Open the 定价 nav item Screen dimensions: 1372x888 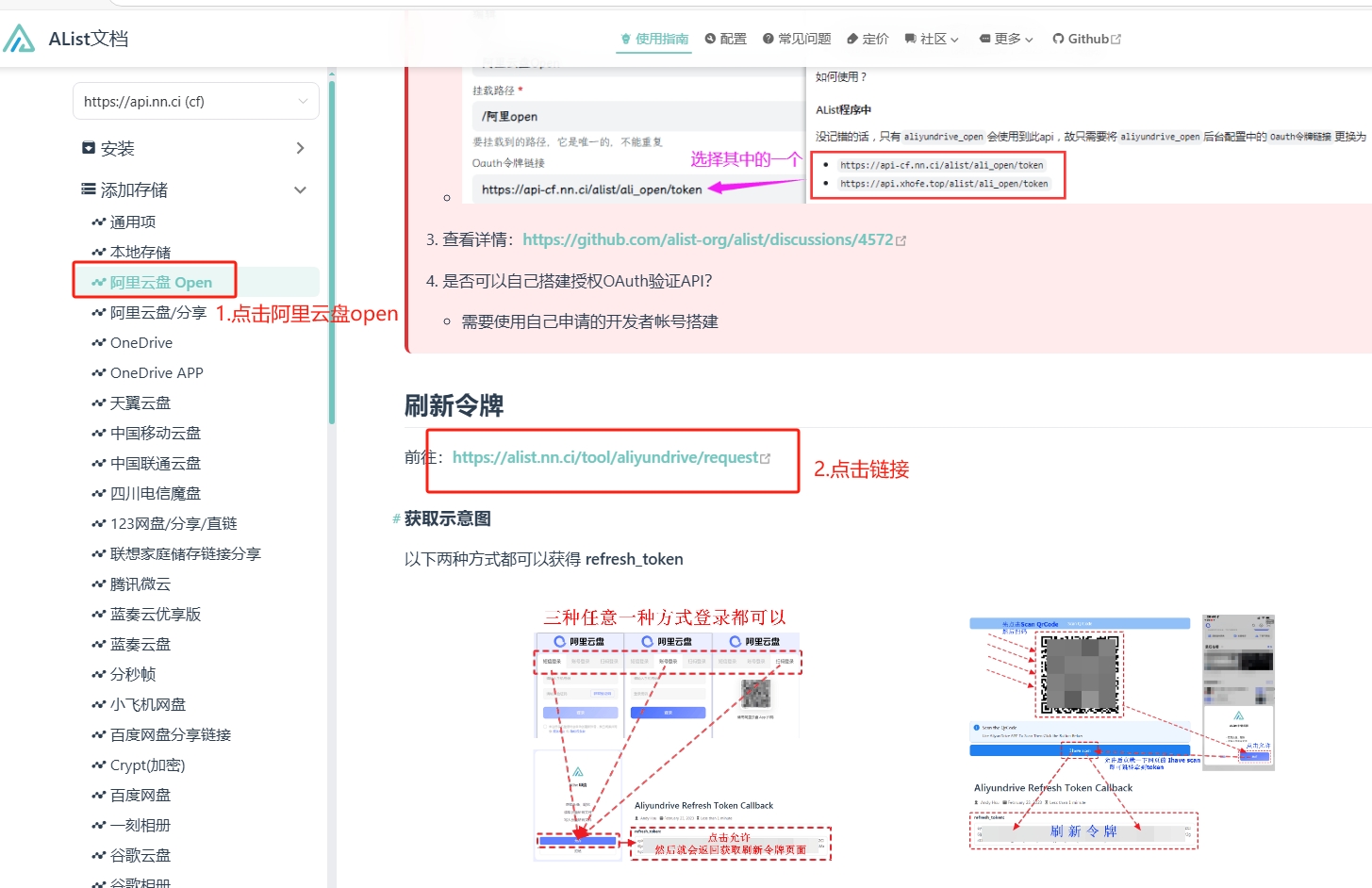click(x=868, y=39)
